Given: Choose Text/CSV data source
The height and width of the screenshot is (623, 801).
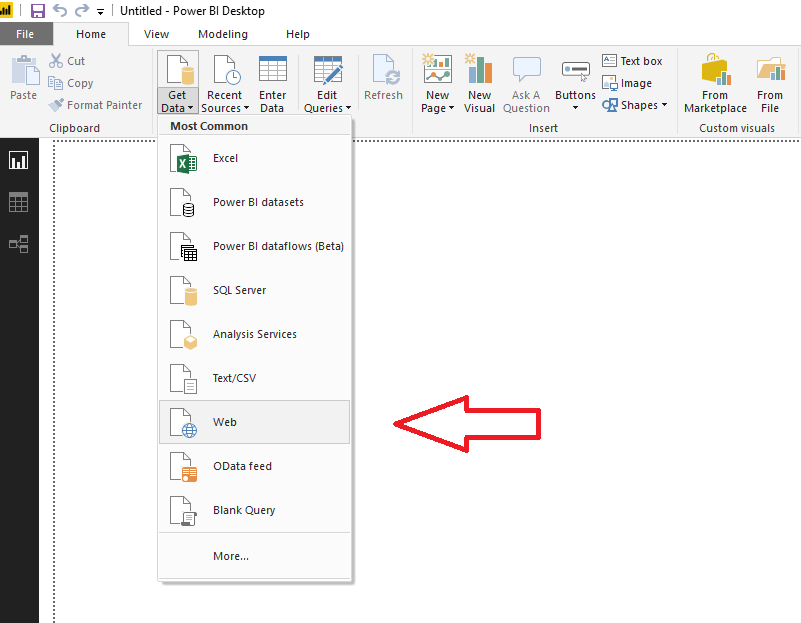Looking at the screenshot, I should (x=254, y=378).
